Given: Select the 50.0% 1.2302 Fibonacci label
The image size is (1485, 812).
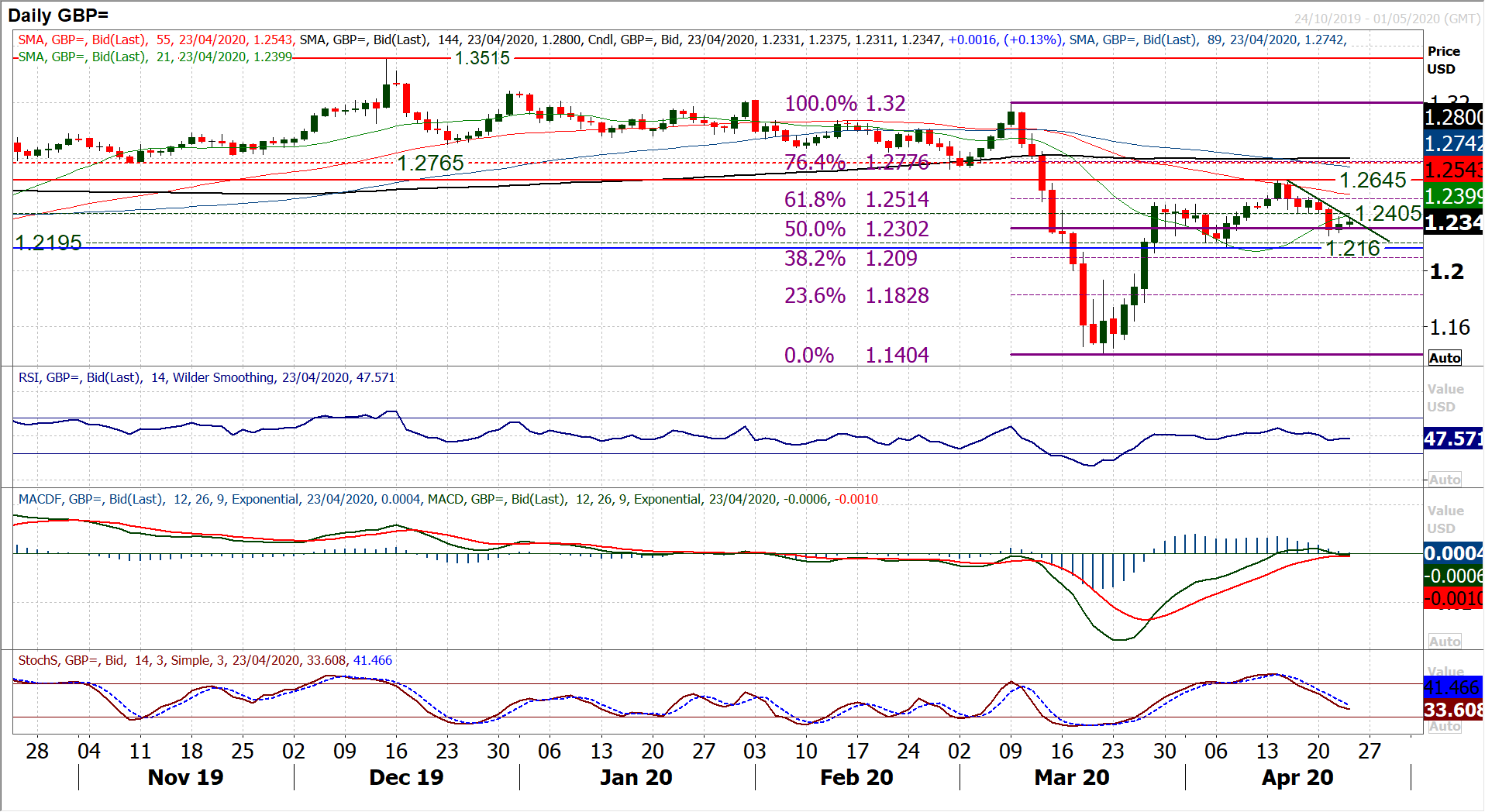Looking at the screenshot, I should [x=856, y=229].
